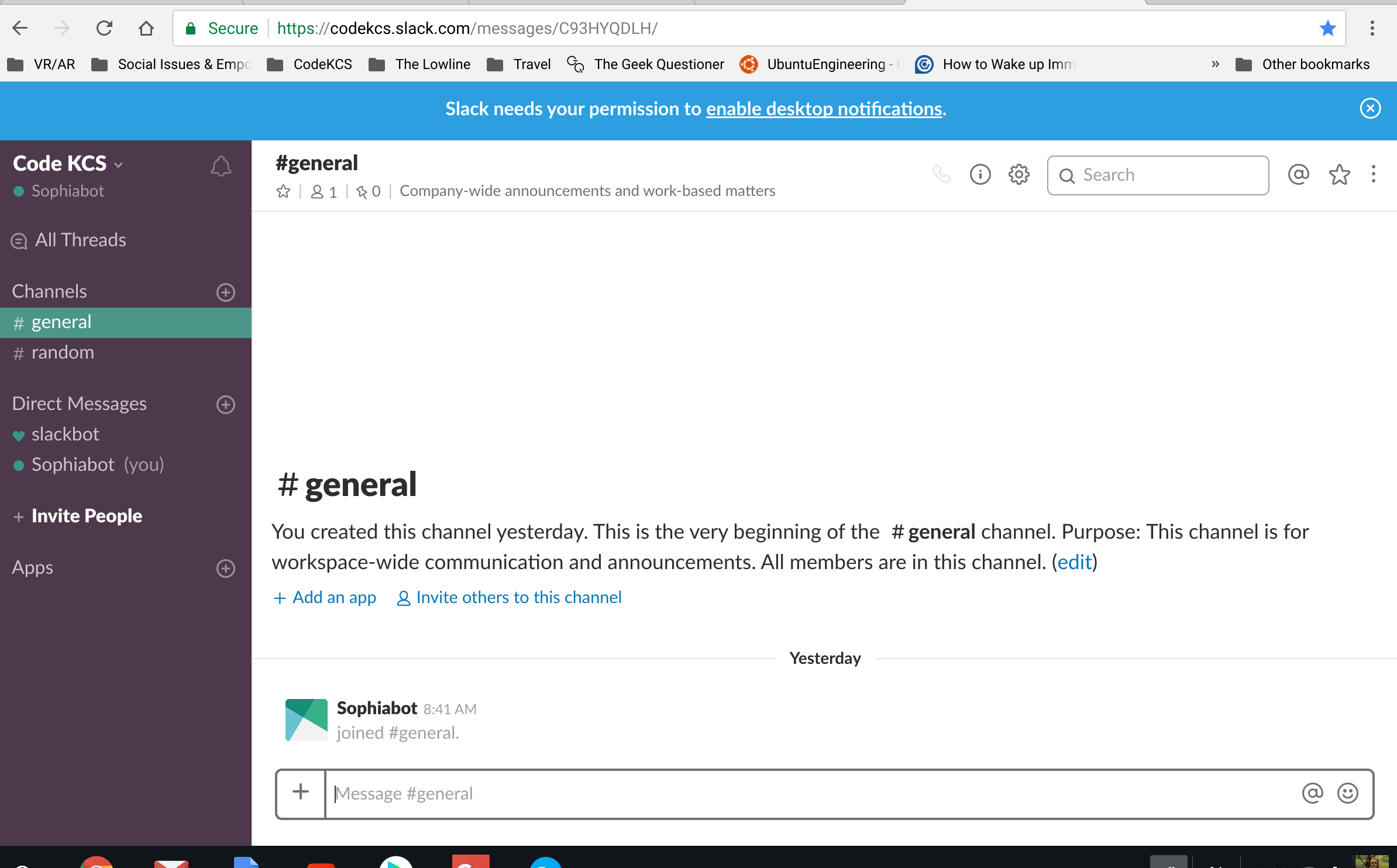Expand hidden bookmarks chevron
Image resolution: width=1397 pixels, height=868 pixels.
[x=1215, y=64]
